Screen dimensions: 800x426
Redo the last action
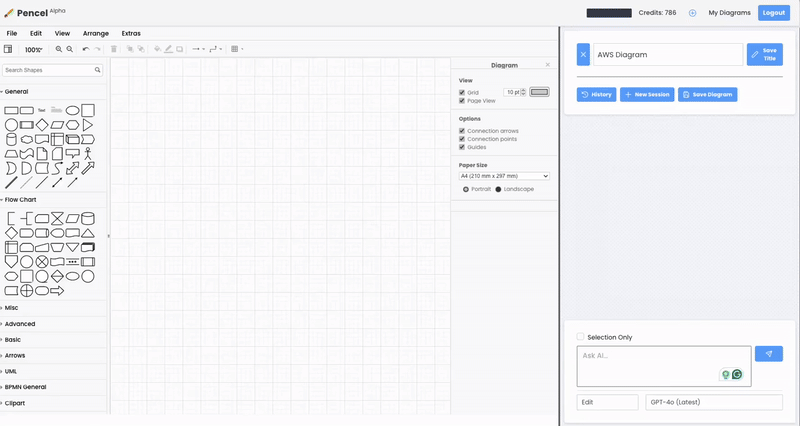(x=97, y=49)
